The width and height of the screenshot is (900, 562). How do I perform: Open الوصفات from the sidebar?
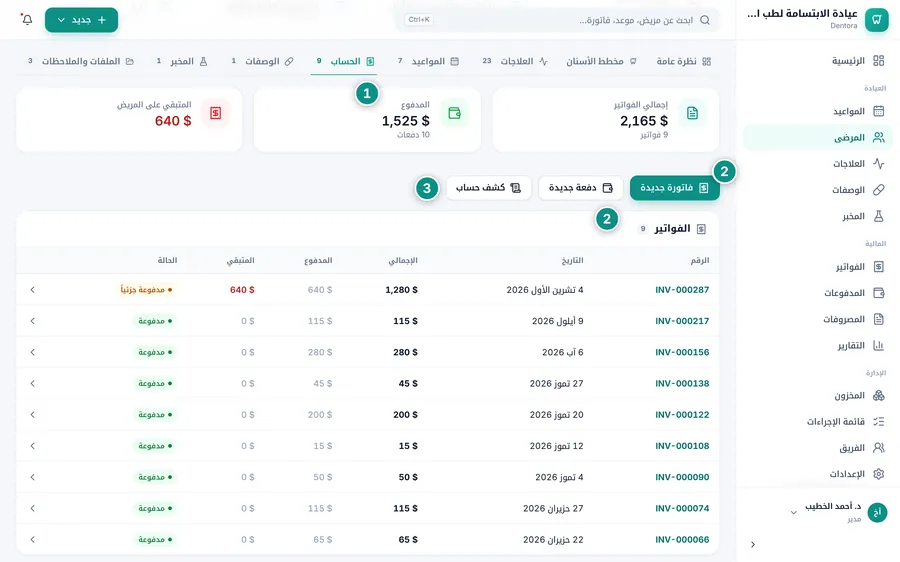[x=818, y=189]
